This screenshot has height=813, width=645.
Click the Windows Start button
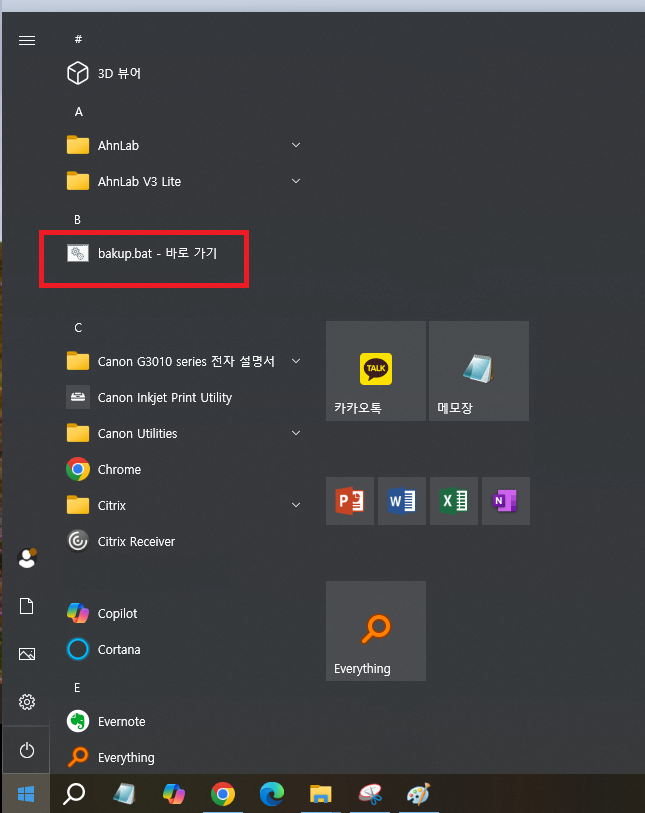pyautogui.click(x=26, y=794)
